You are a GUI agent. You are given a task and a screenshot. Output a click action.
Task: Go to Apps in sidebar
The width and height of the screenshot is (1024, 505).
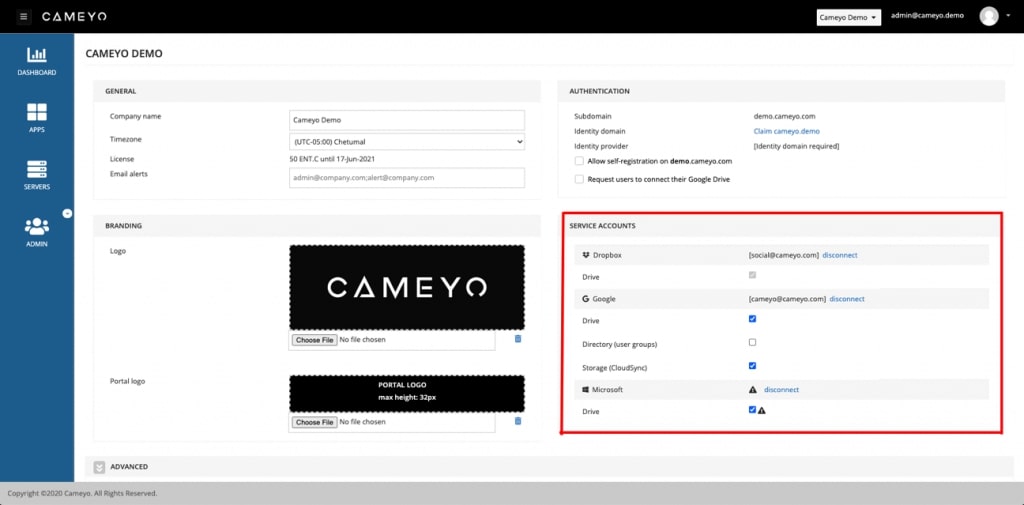37,118
